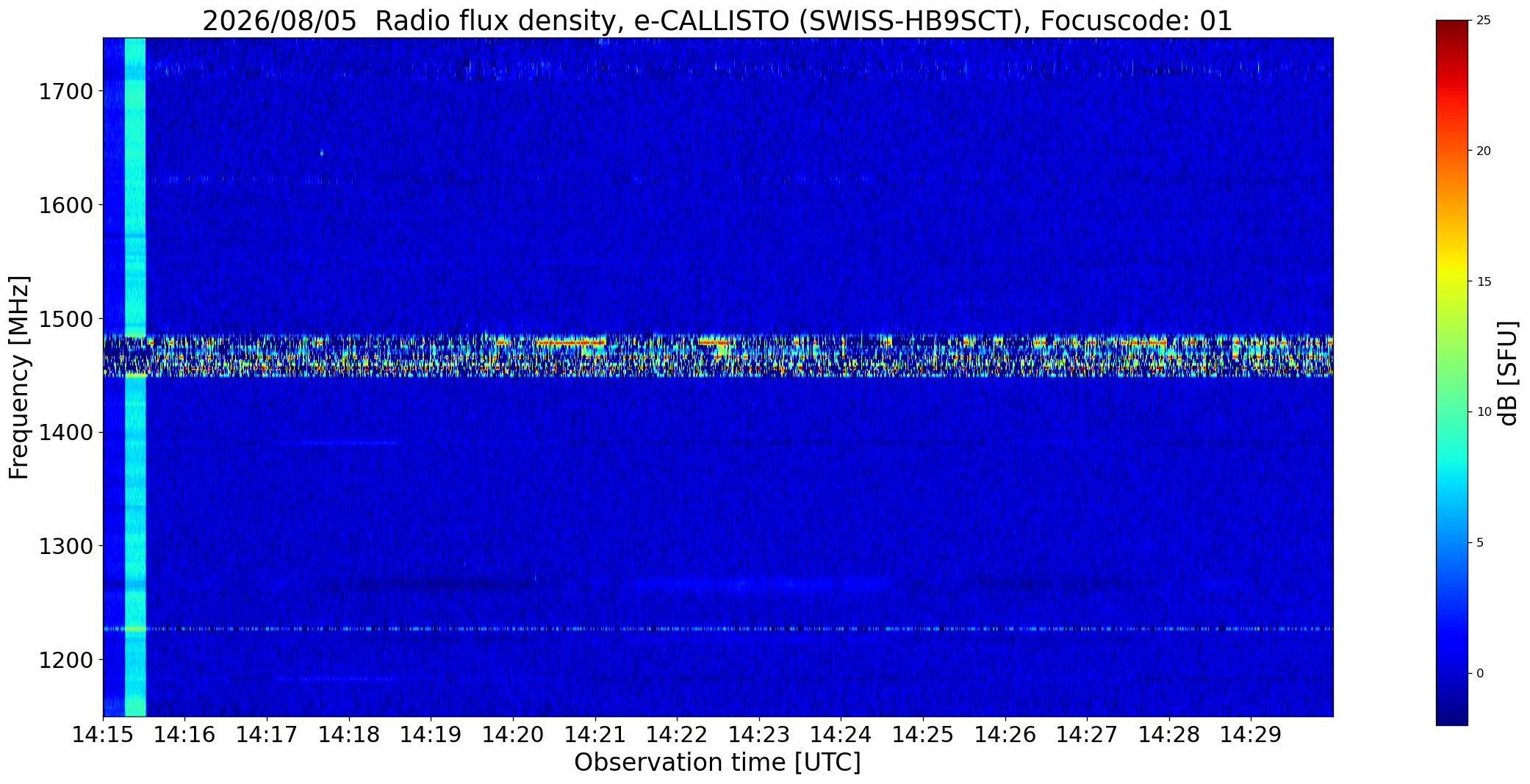Click the 14:28 time tick label
The image size is (1530, 784).
coord(1169,735)
